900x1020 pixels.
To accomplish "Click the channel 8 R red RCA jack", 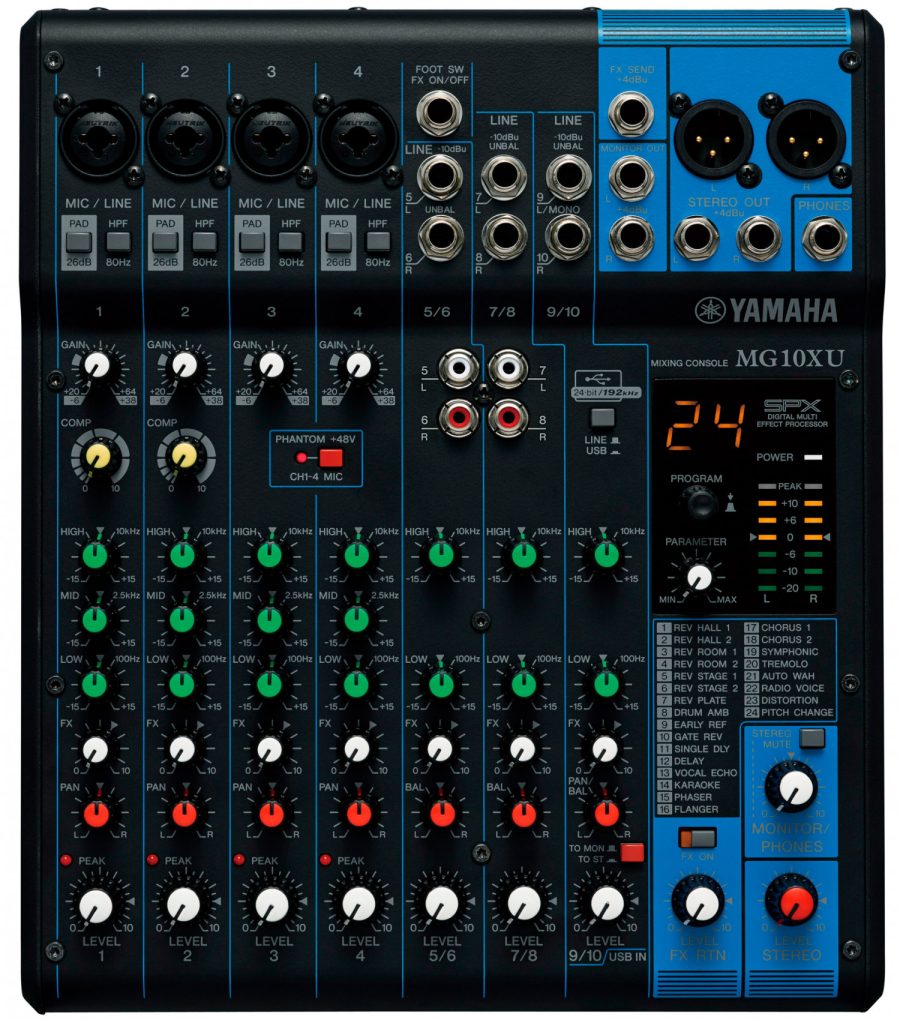I will 508,417.
